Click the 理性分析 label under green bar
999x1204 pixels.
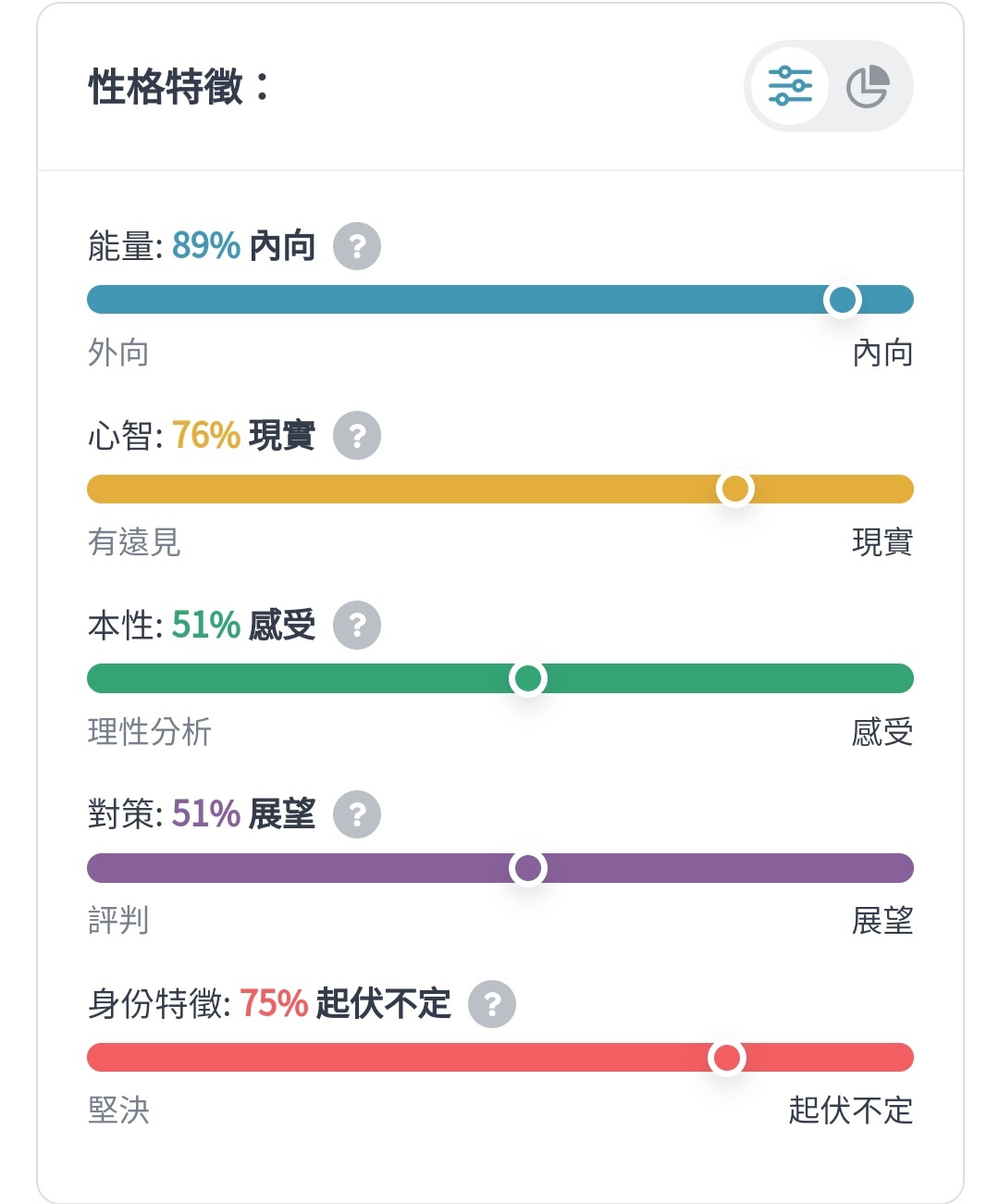(150, 732)
